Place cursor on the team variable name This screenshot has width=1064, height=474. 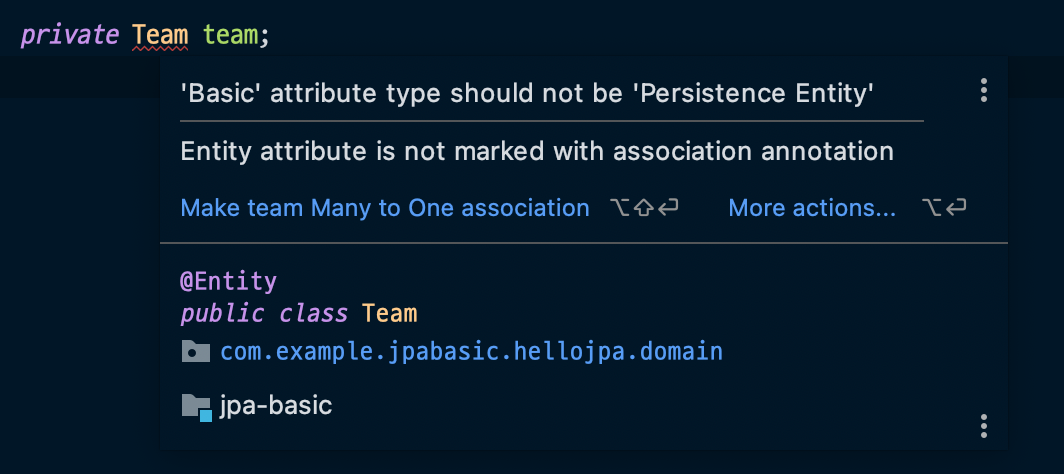click(x=231, y=36)
